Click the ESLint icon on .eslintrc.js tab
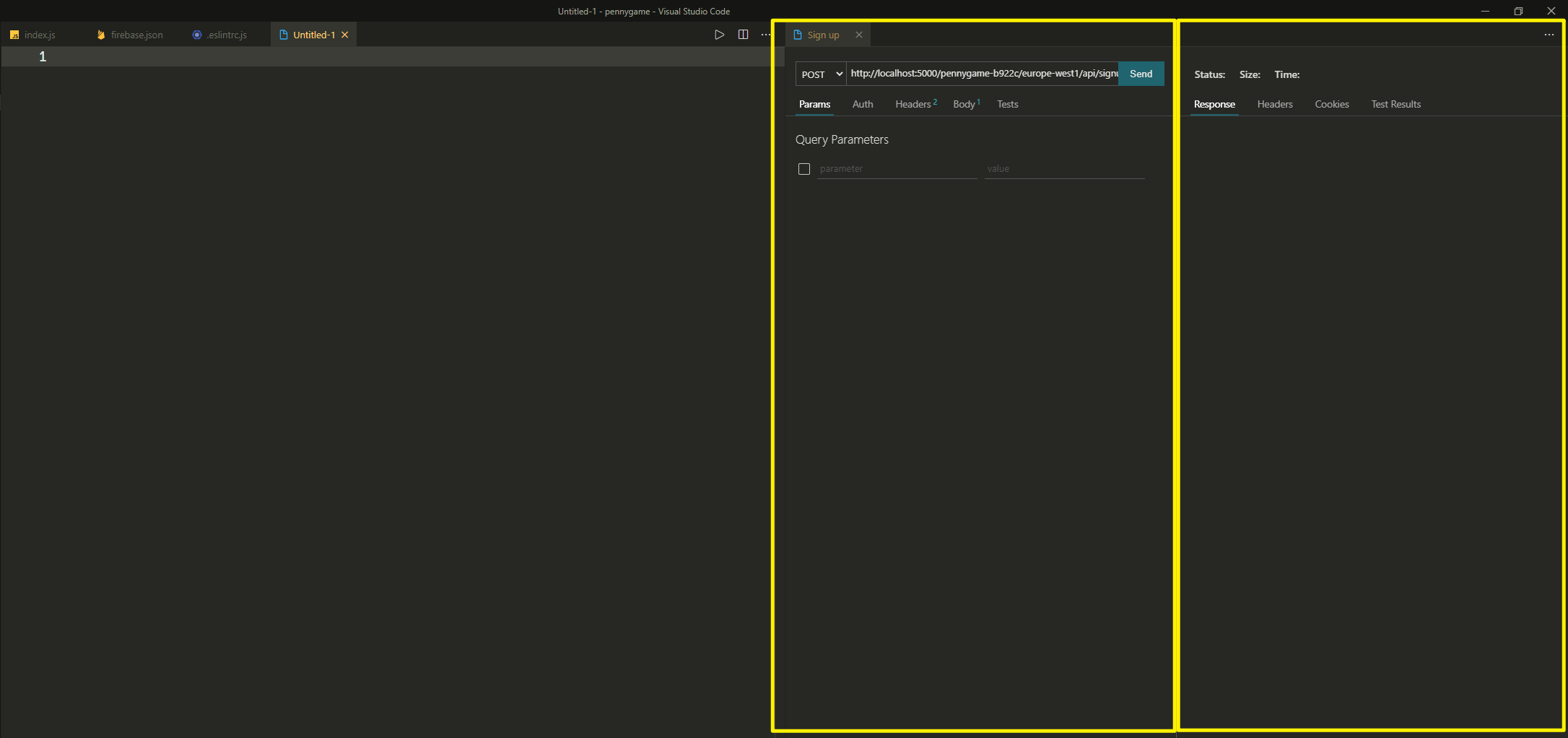Viewport: 1568px width, 738px height. tap(196, 34)
